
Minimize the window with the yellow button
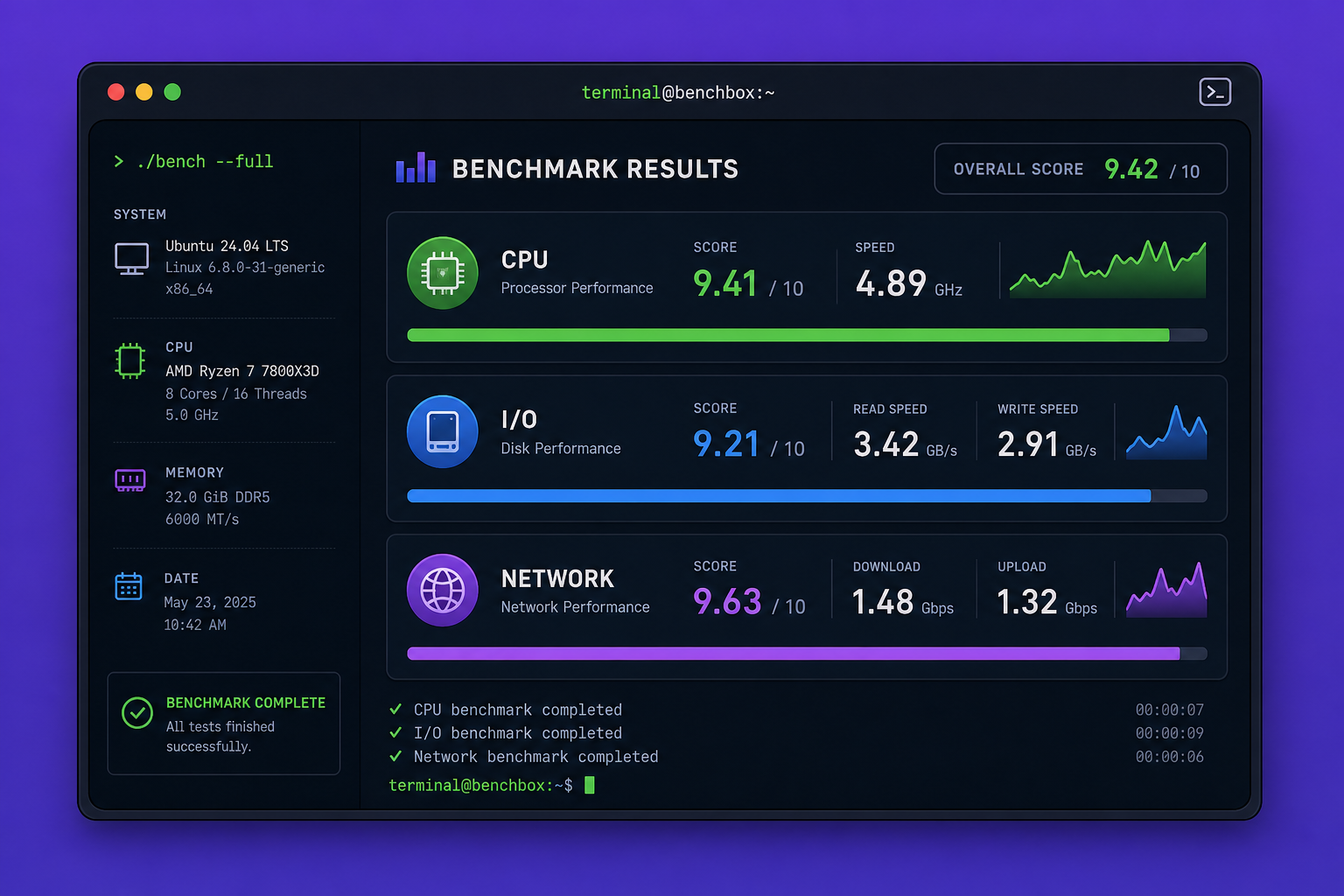144,92
